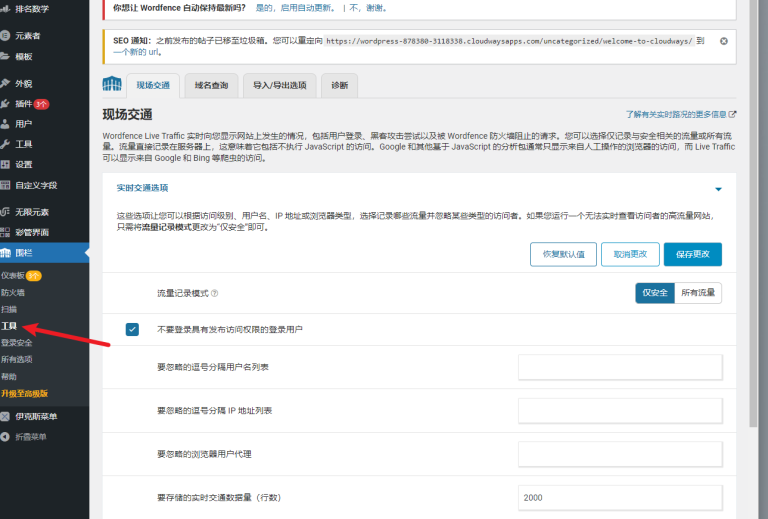Click the 2000 rows input field
This screenshot has width=768, height=519.
click(x=620, y=497)
